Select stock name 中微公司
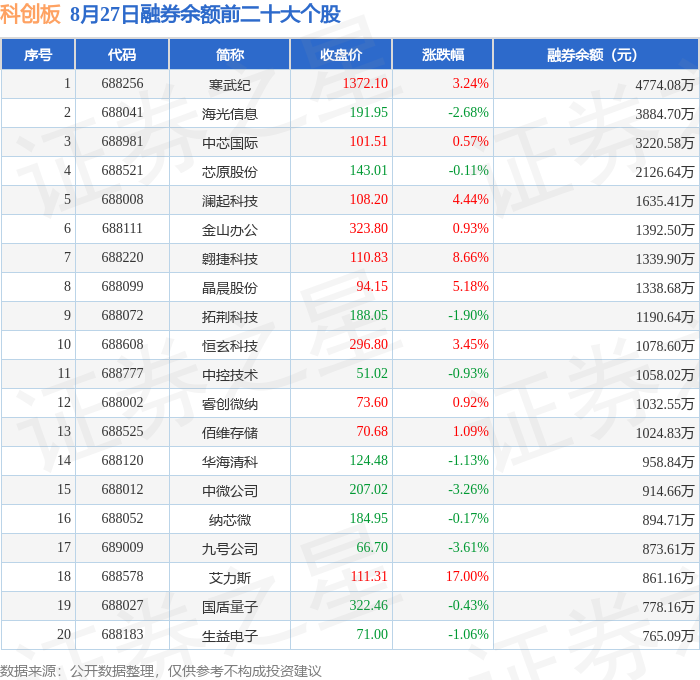This screenshot has height=680, width=700. 229,491
